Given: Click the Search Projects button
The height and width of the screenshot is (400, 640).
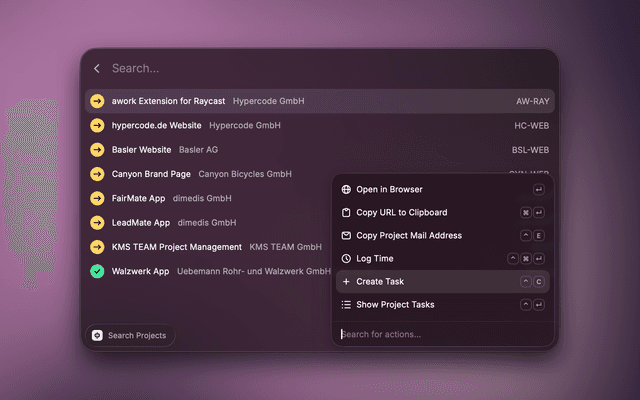Looking at the screenshot, I should coord(130,336).
